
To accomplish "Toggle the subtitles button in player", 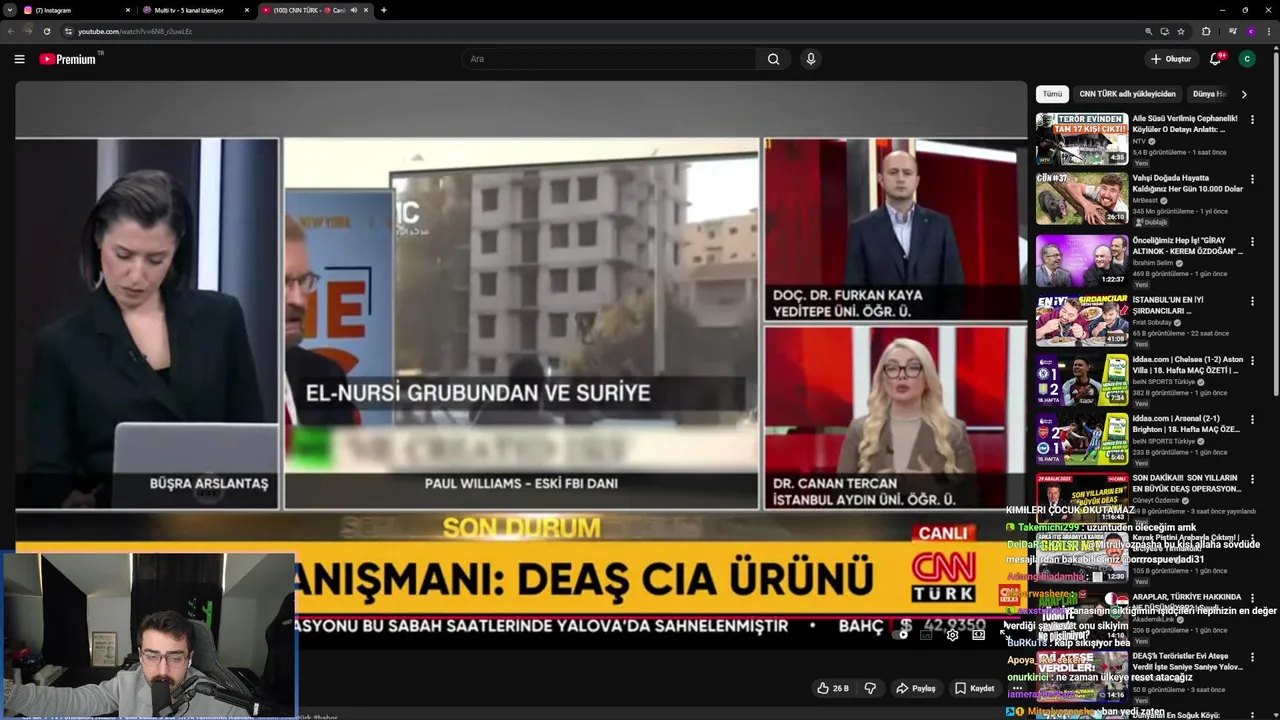I will click(x=926, y=634).
